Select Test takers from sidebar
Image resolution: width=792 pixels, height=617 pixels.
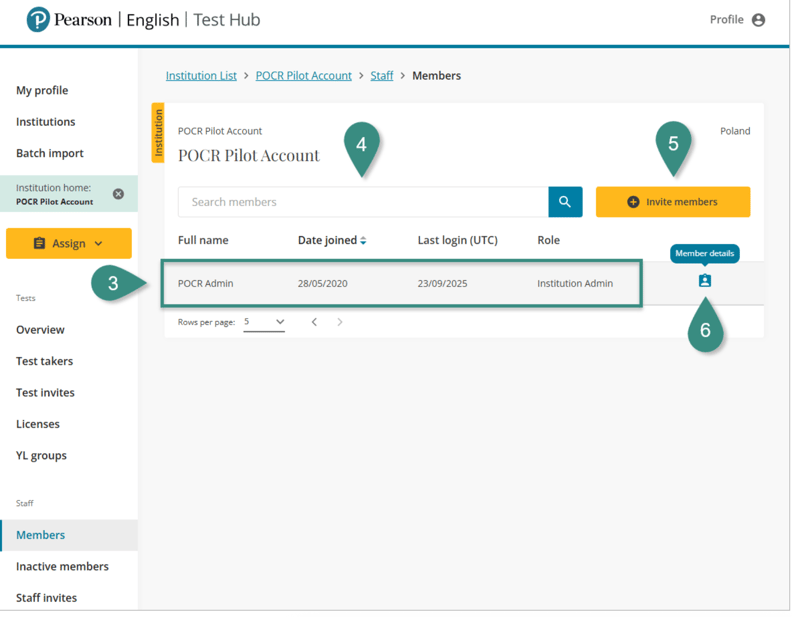(x=44, y=361)
